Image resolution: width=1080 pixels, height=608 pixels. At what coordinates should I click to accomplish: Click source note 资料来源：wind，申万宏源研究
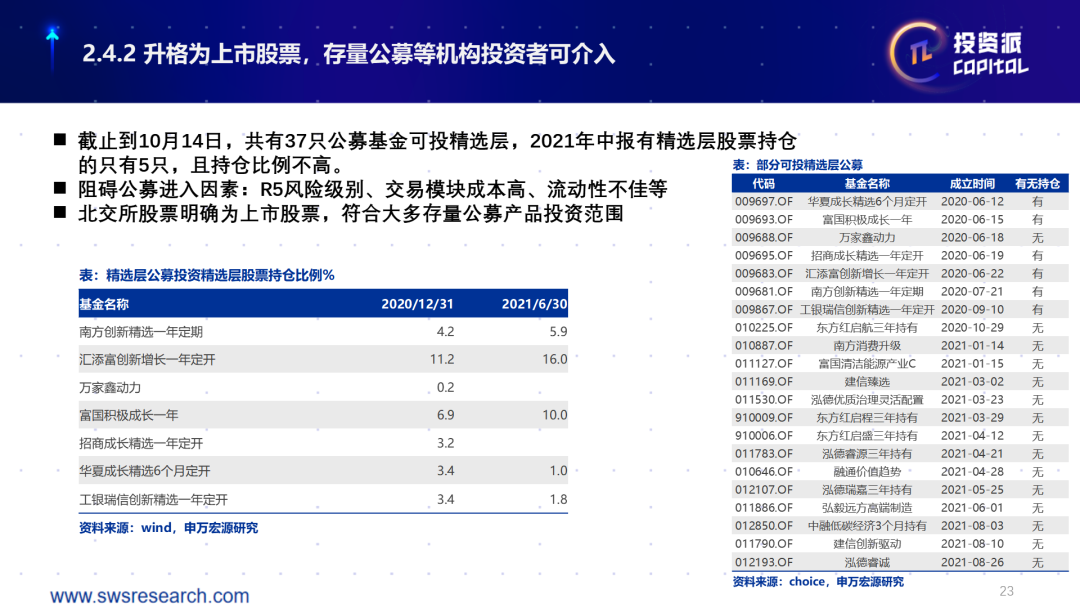pos(168,528)
